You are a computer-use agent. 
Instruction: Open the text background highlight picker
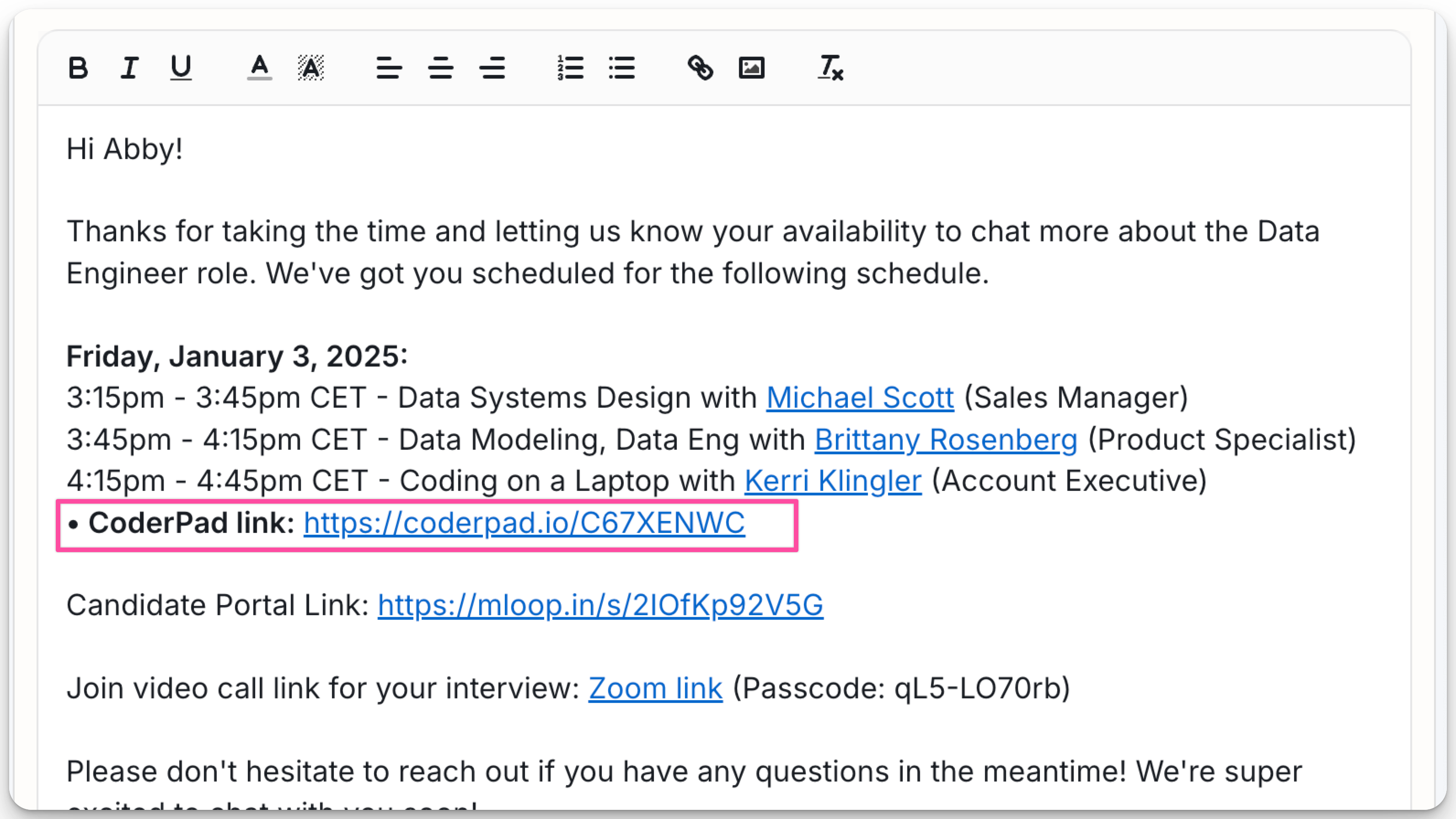pyautogui.click(x=311, y=69)
